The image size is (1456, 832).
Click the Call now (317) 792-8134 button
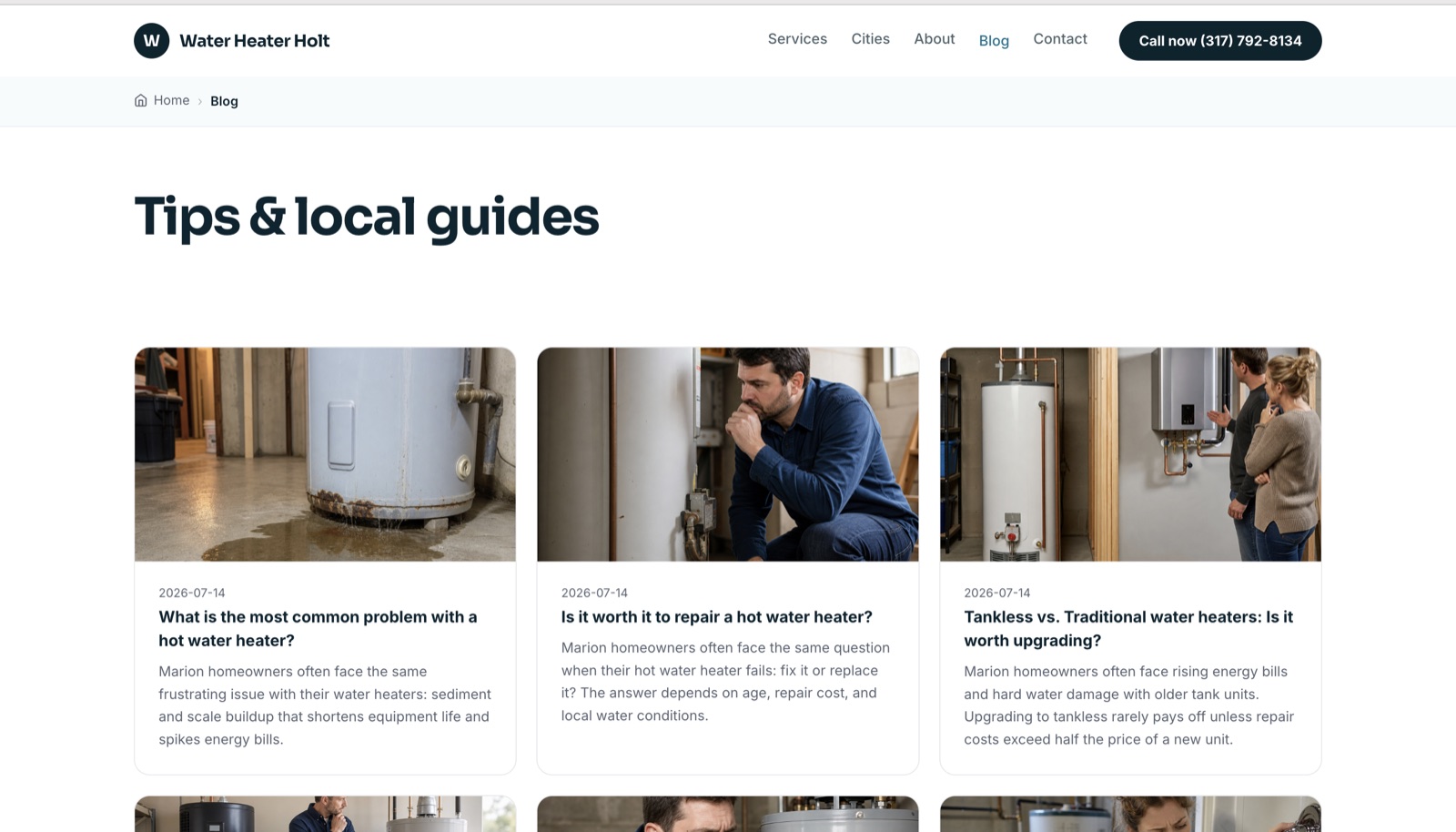tap(1220, 41)
